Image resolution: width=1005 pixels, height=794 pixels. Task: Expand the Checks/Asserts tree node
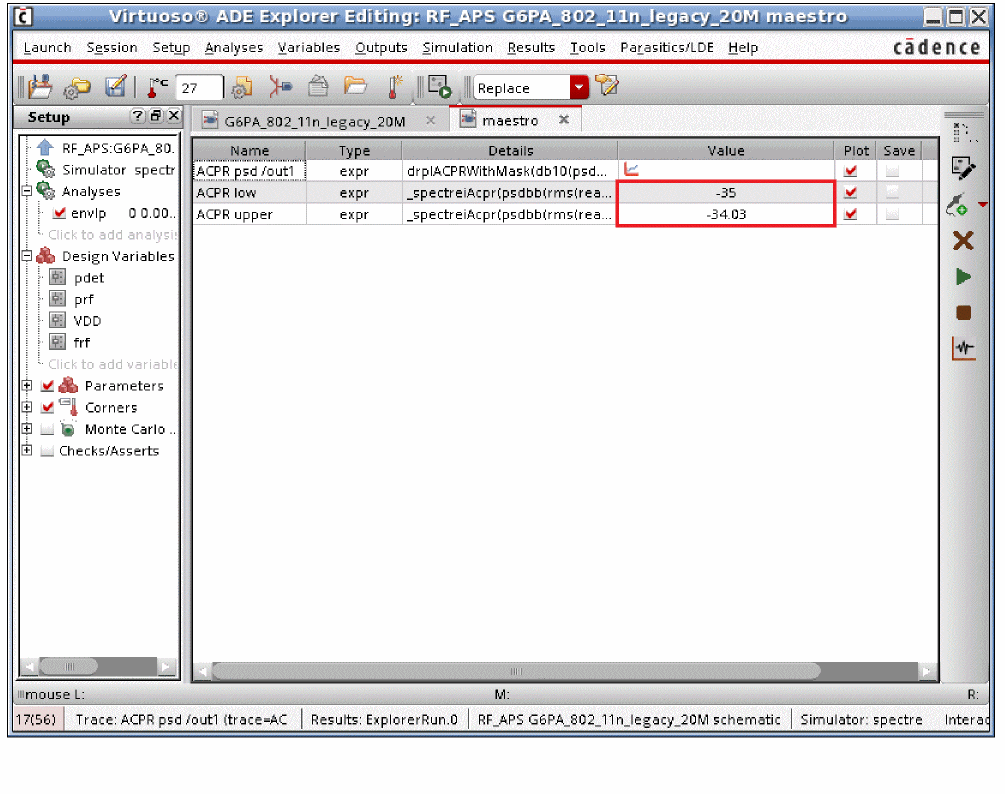point(27,451)
